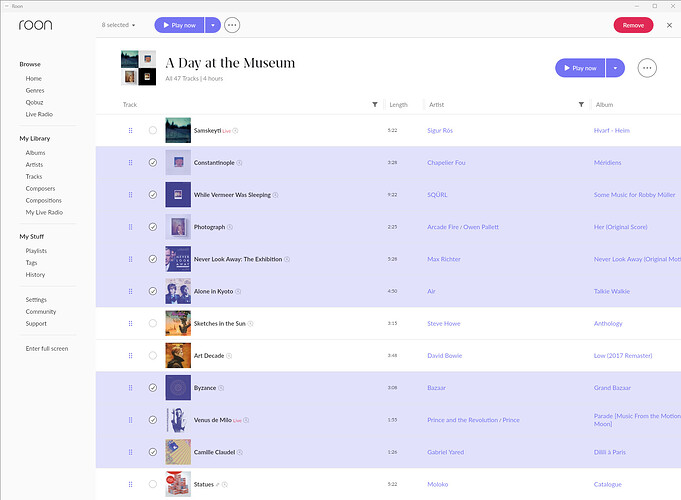The width and height of the screenshot is (681, 500).
Task: Check the Sketches in the Sun track
Action: (153, 323)
